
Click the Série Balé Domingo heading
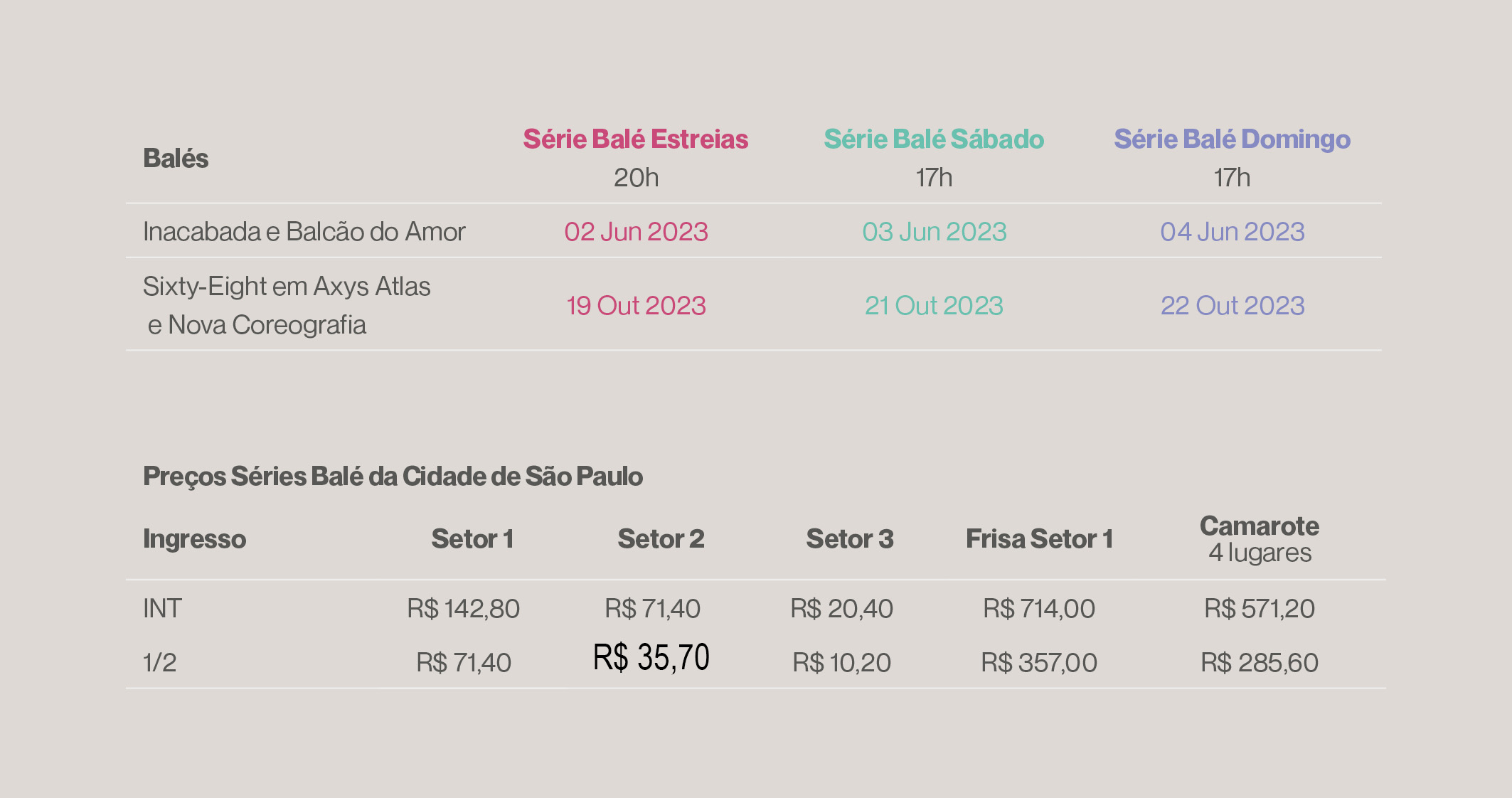tap(1232, 140)
